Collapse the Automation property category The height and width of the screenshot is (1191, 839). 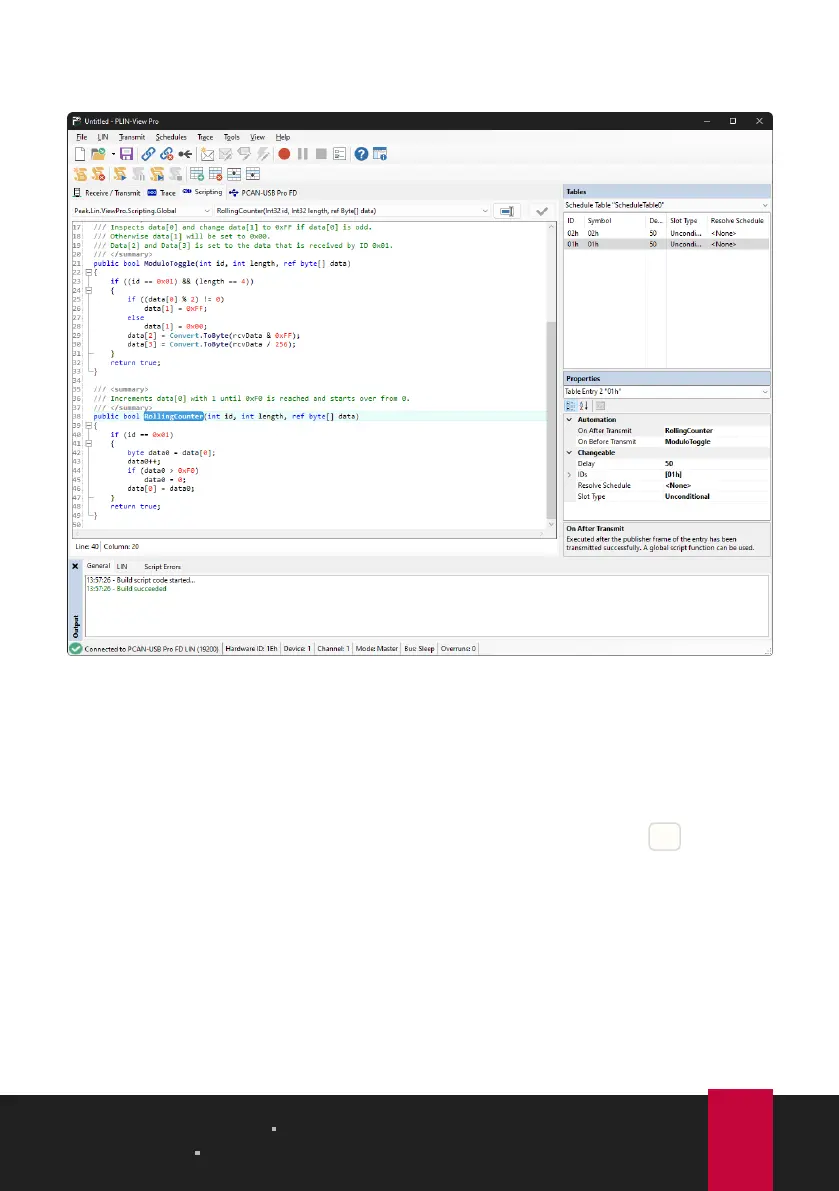[570, 420]
